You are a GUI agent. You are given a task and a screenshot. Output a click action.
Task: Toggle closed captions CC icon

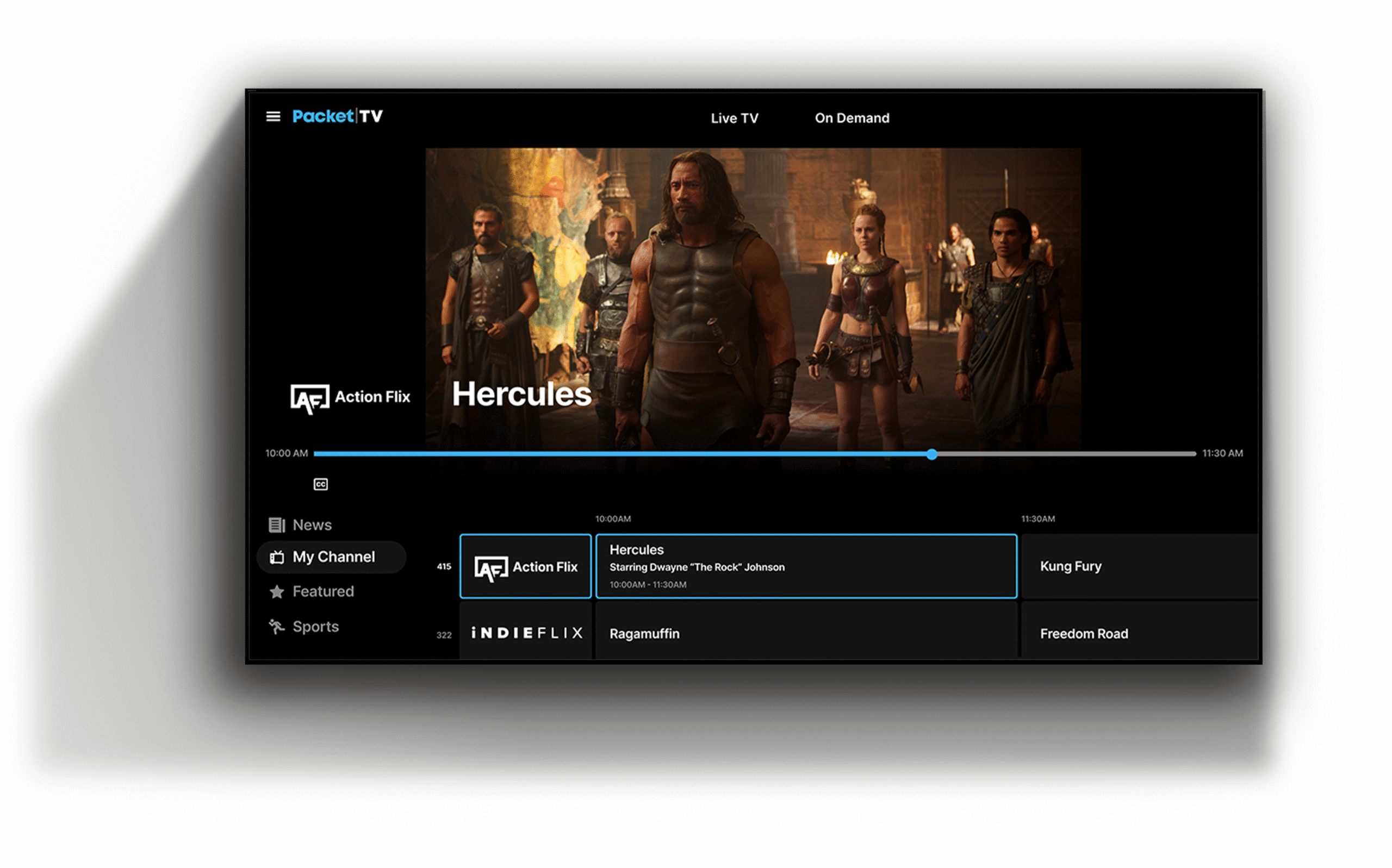(320, 484)
